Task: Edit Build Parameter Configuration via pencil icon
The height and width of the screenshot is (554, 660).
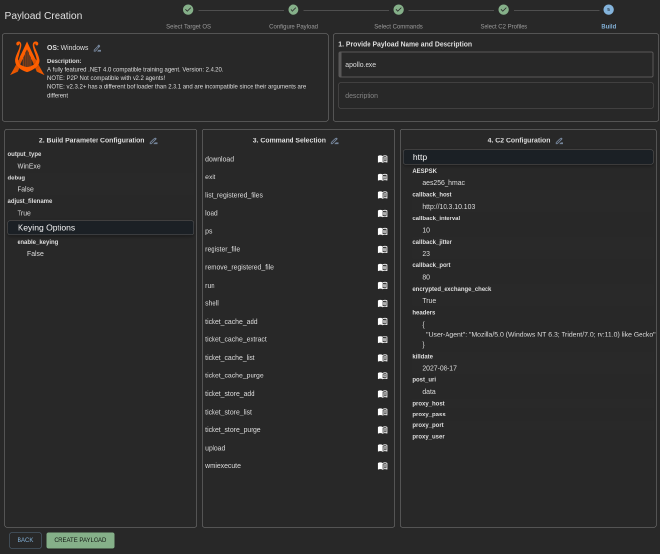Action: (x=154, y=141)
